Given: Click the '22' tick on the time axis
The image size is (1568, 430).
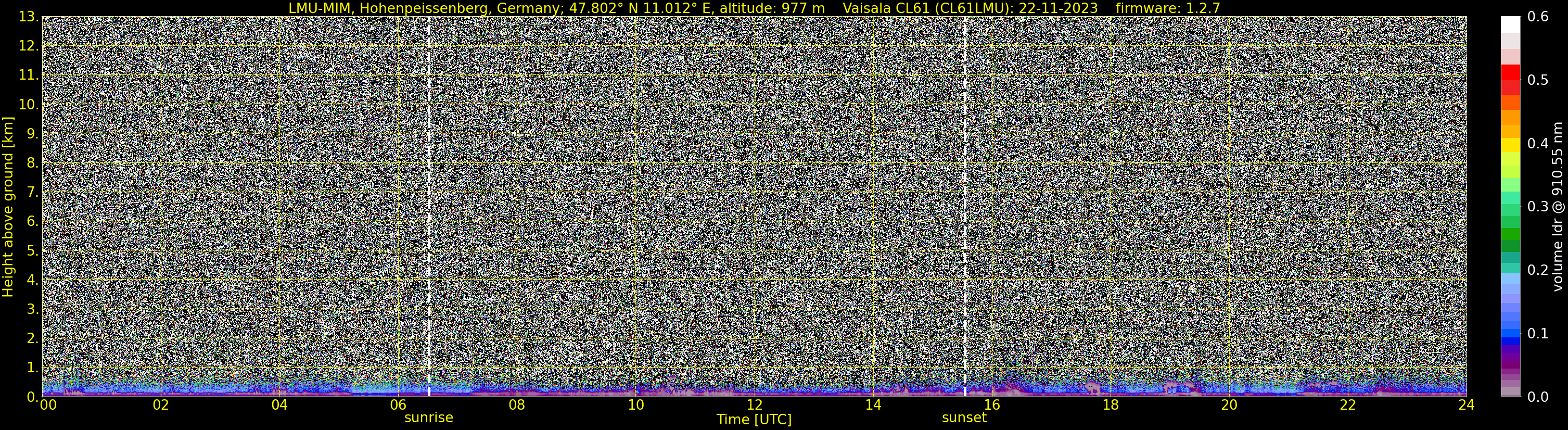Looking at the screenshot, I should tap(1348, 405).
